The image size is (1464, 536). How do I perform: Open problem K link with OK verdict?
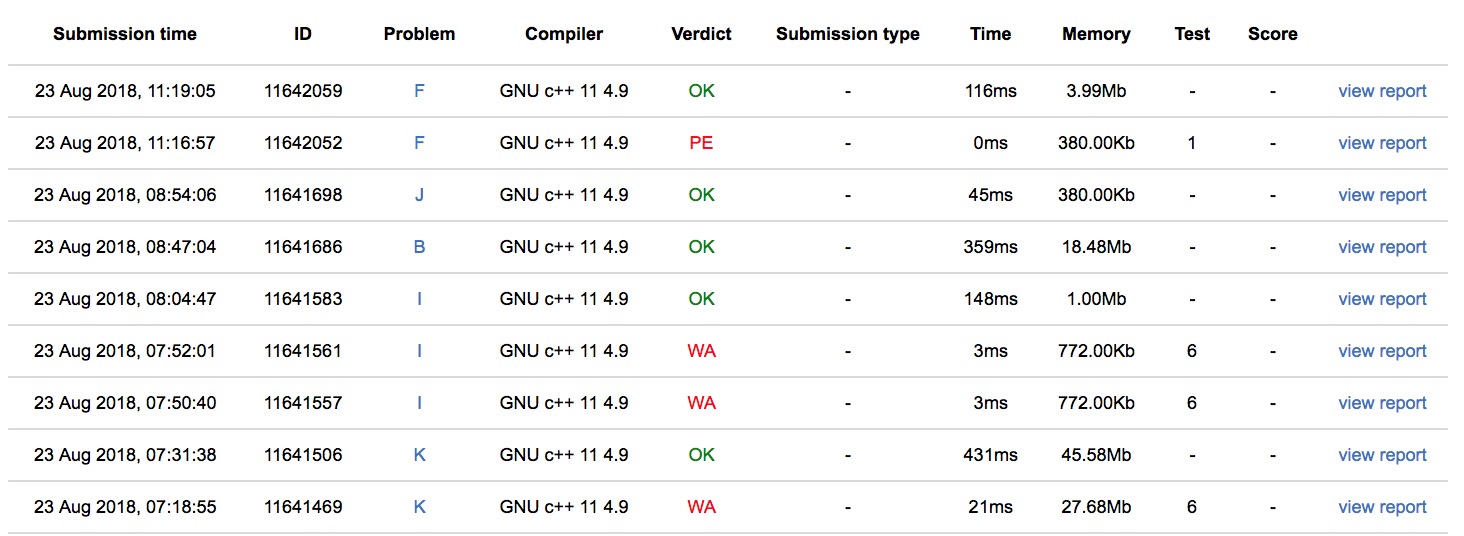[x=419, y=455]
